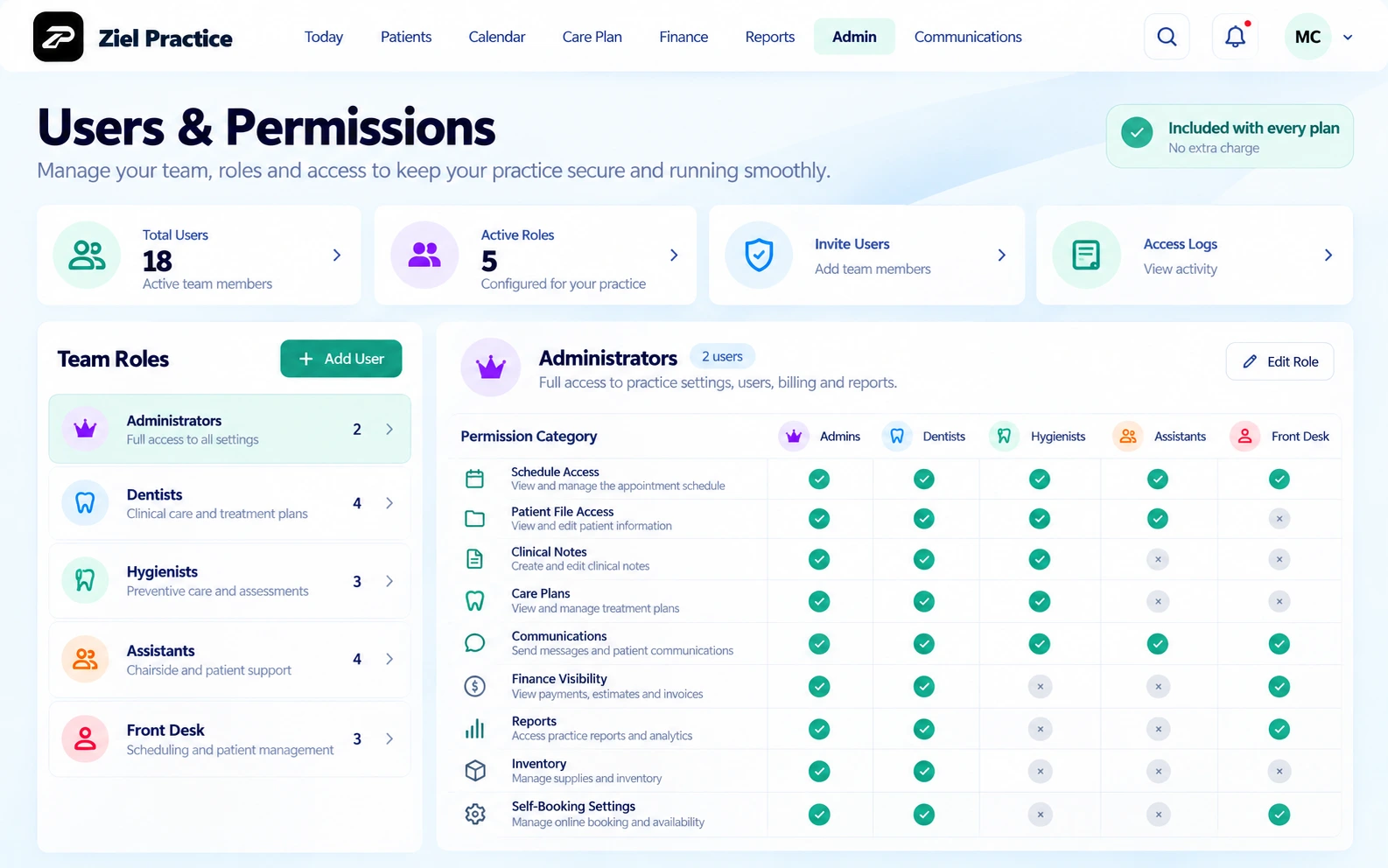This screenshot has width=1388, height=868.
Task: Click the Active Roles group icon
Action: (424, 255)
